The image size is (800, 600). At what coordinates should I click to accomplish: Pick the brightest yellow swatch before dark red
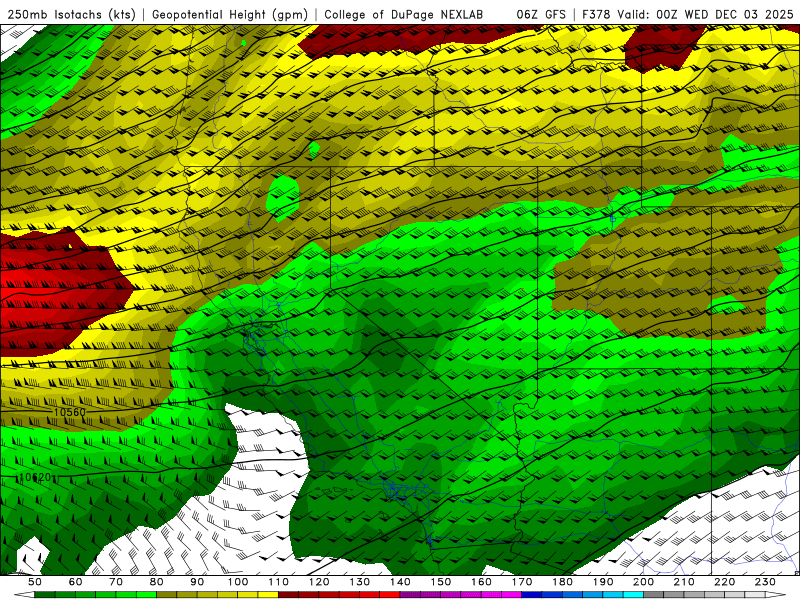pos(268,595)
